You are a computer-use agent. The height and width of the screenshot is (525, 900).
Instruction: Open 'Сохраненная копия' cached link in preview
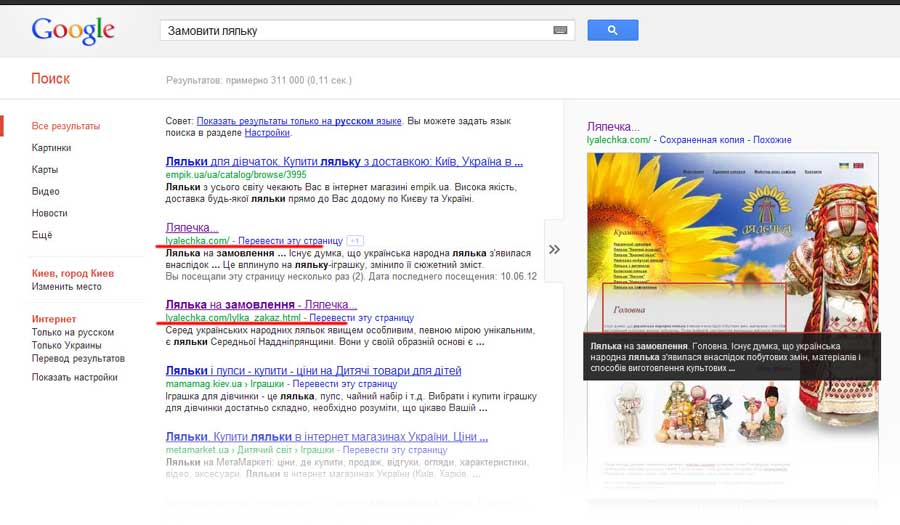tap(701, 139)
